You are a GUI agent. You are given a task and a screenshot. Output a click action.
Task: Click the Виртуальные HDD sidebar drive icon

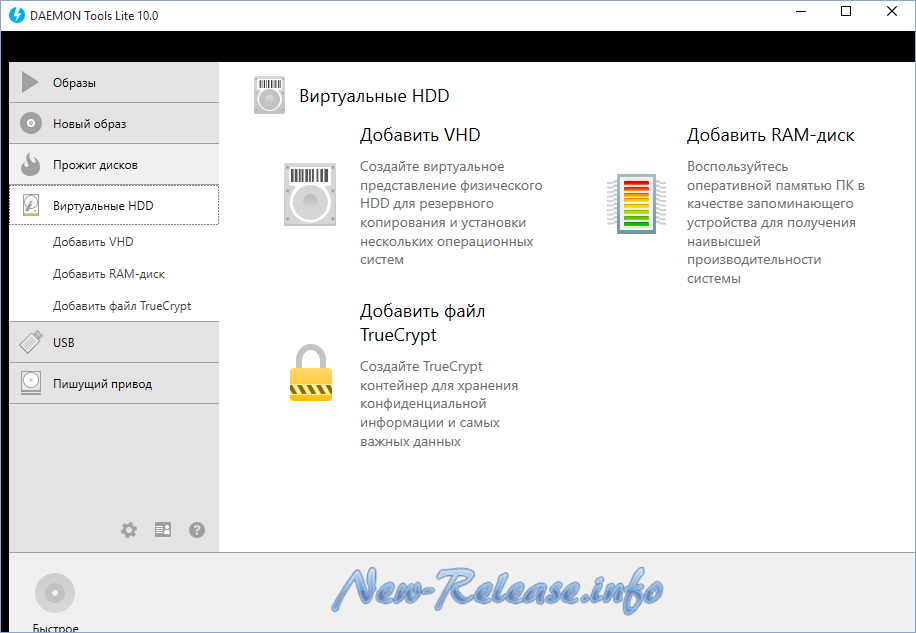point(30,205)
